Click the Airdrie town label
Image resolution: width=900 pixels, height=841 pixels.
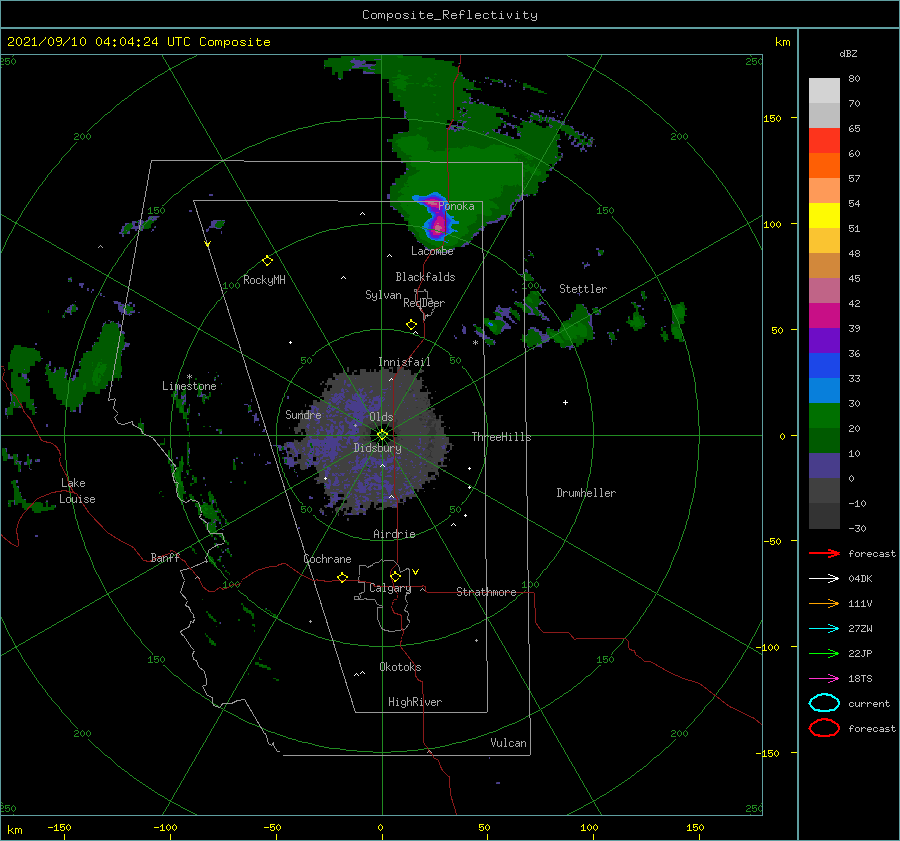pos(394,534)
